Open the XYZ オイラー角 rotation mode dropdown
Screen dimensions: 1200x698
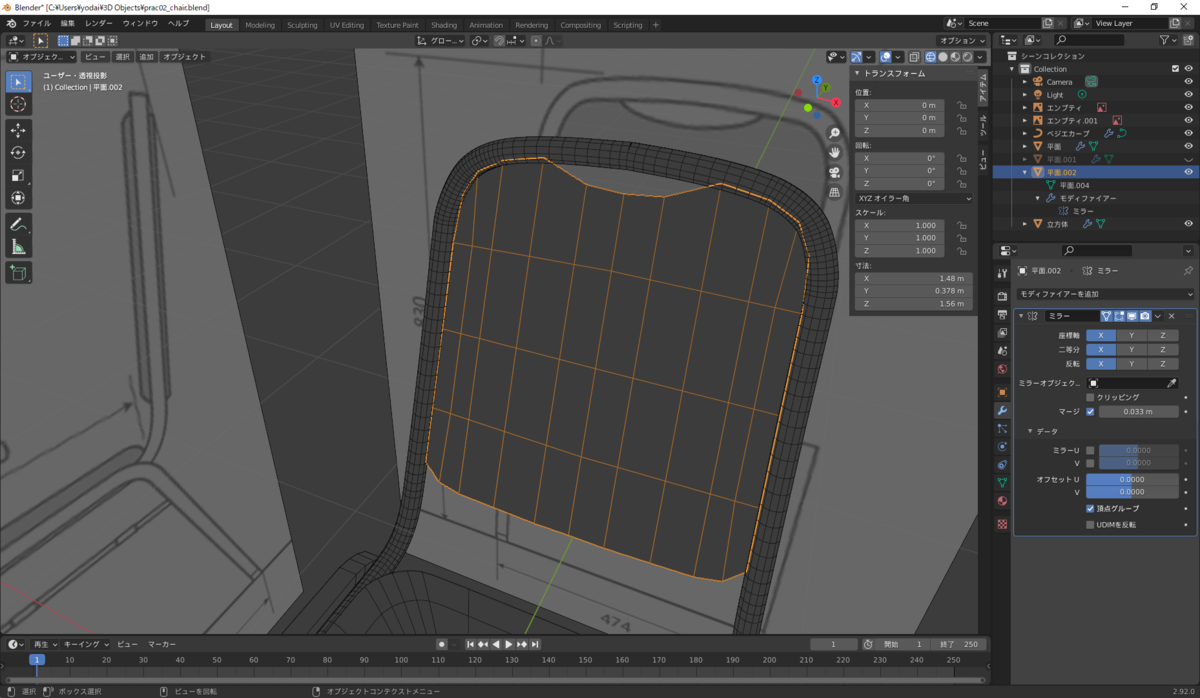point(914,198)
